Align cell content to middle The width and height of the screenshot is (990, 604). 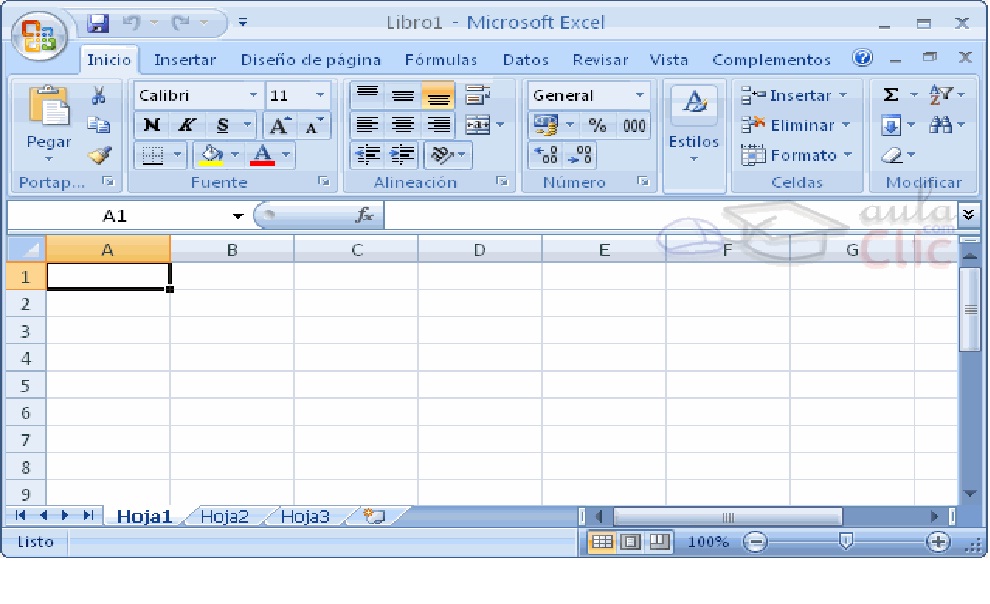click(403, 95)
